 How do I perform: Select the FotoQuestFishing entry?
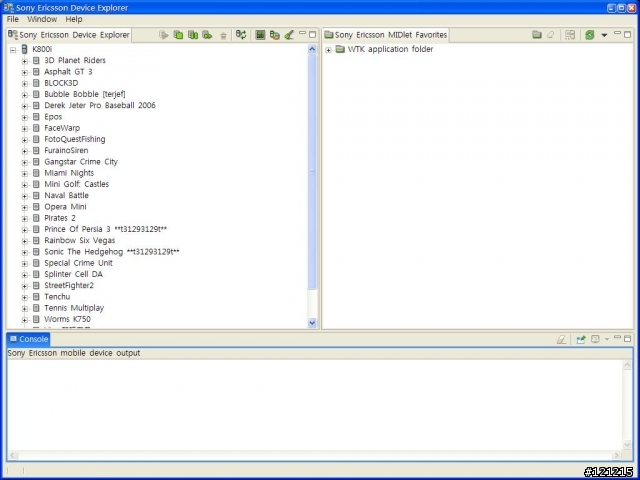(x=75, y=139)
